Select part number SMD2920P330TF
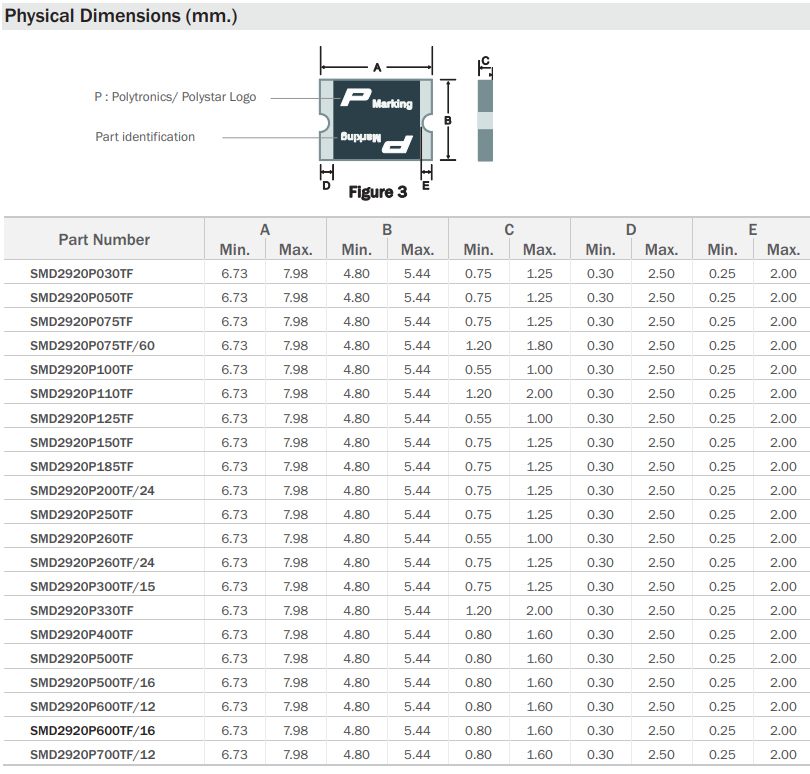Viewport: 810px width, 774px height. tap(81, 611)
